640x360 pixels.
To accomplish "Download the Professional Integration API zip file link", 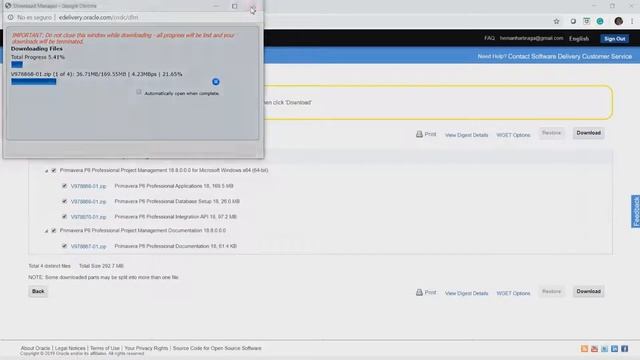I will [x=88, y=217].
